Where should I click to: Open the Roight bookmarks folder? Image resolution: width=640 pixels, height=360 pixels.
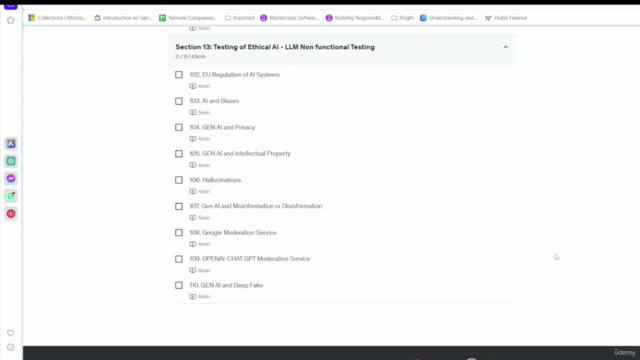tap(402, 18)
